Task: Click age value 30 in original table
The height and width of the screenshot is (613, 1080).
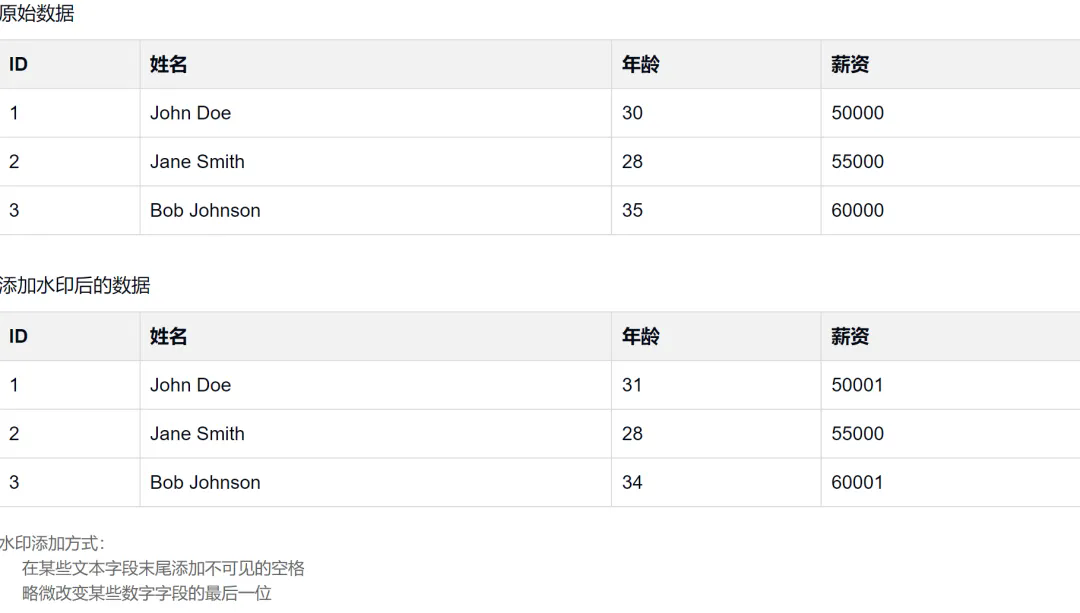Action: 632,113
